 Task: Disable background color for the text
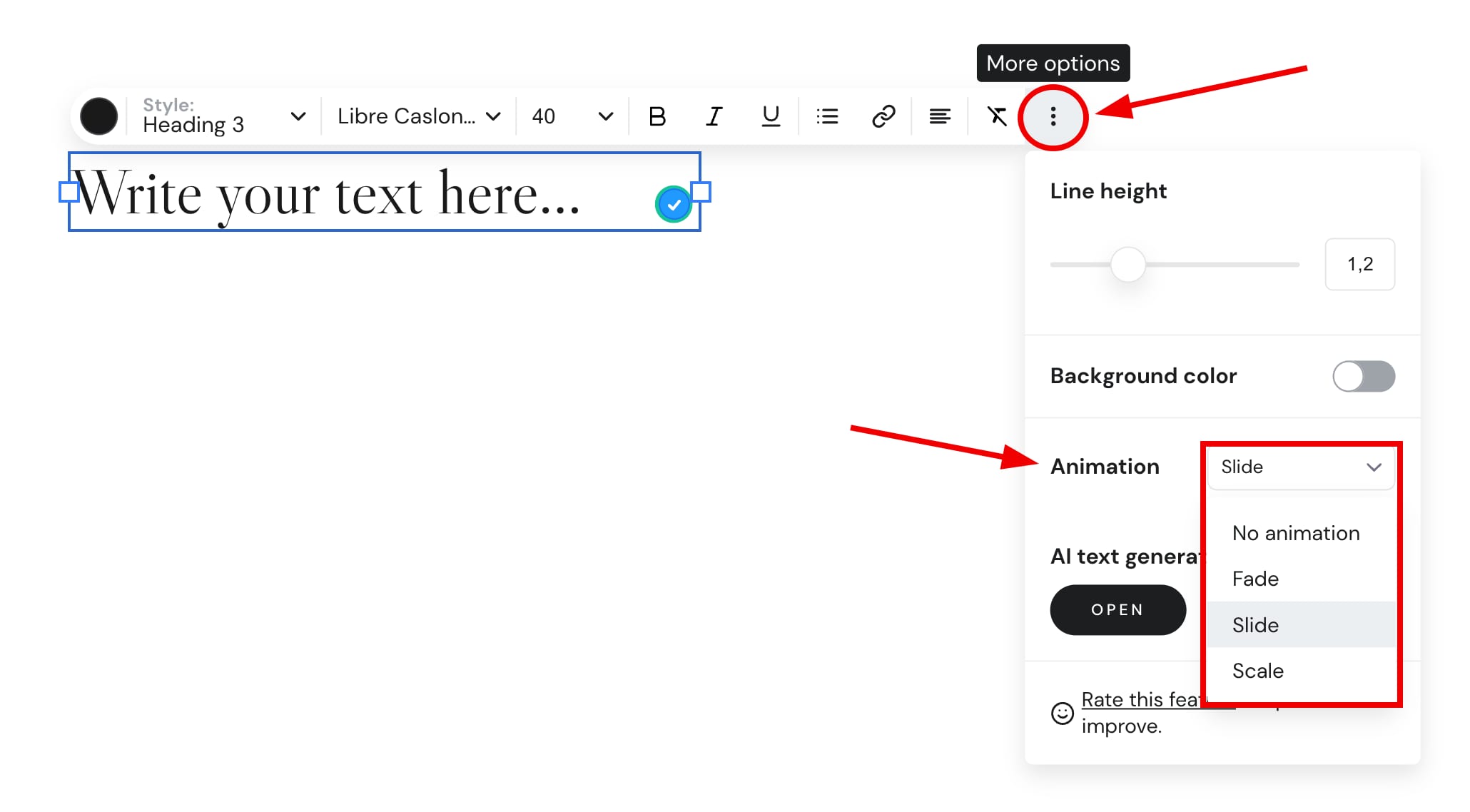coord(1363,377)
